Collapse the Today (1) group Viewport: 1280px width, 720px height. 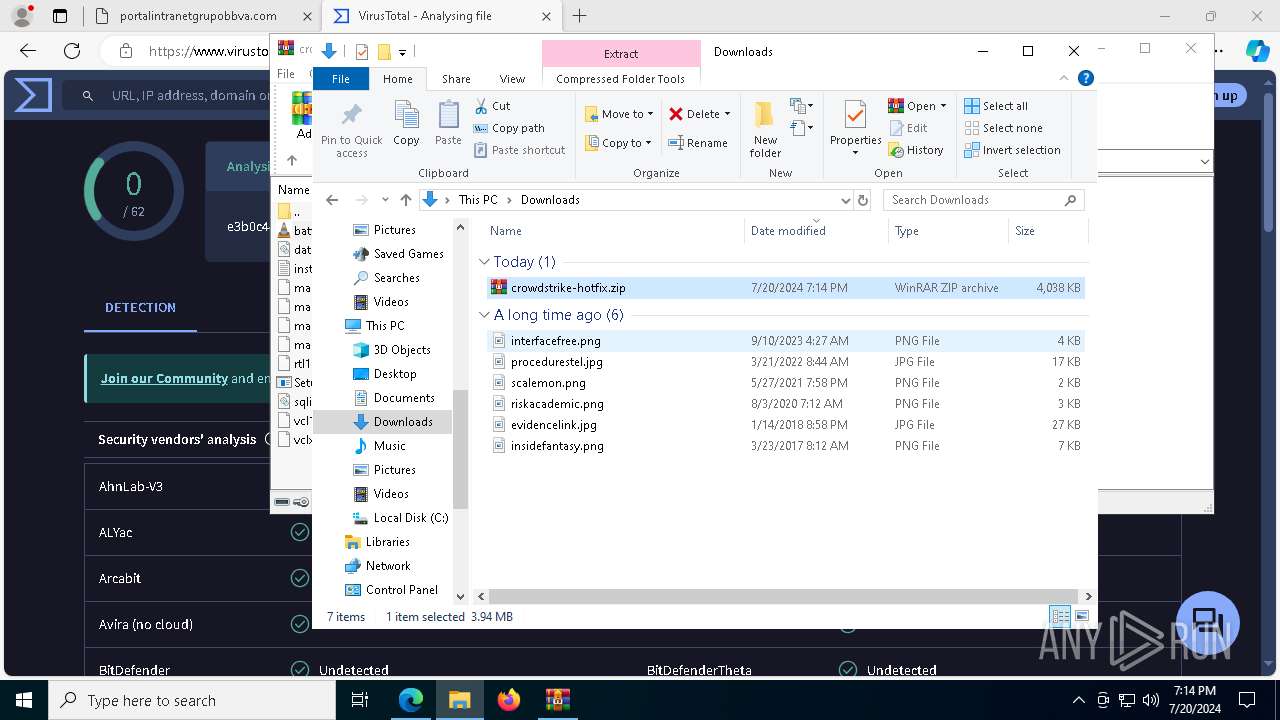point(484,262)
